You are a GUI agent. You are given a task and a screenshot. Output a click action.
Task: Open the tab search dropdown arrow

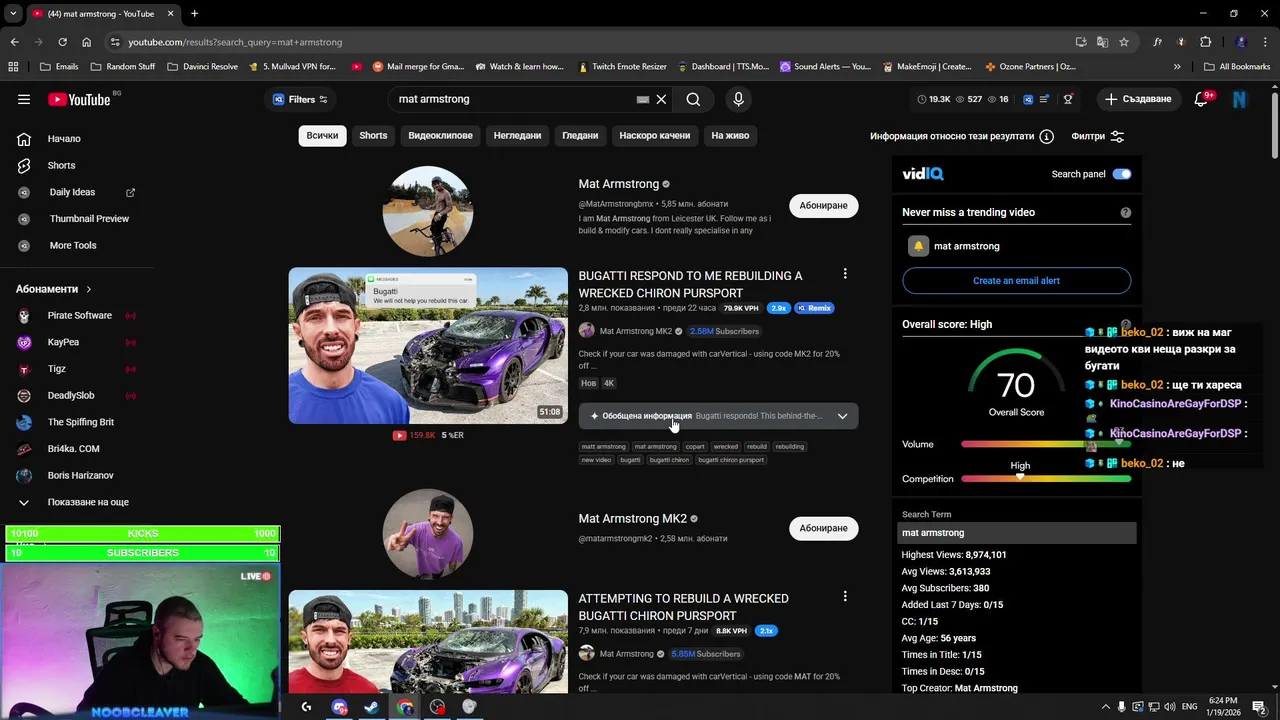tap(13, 14)
